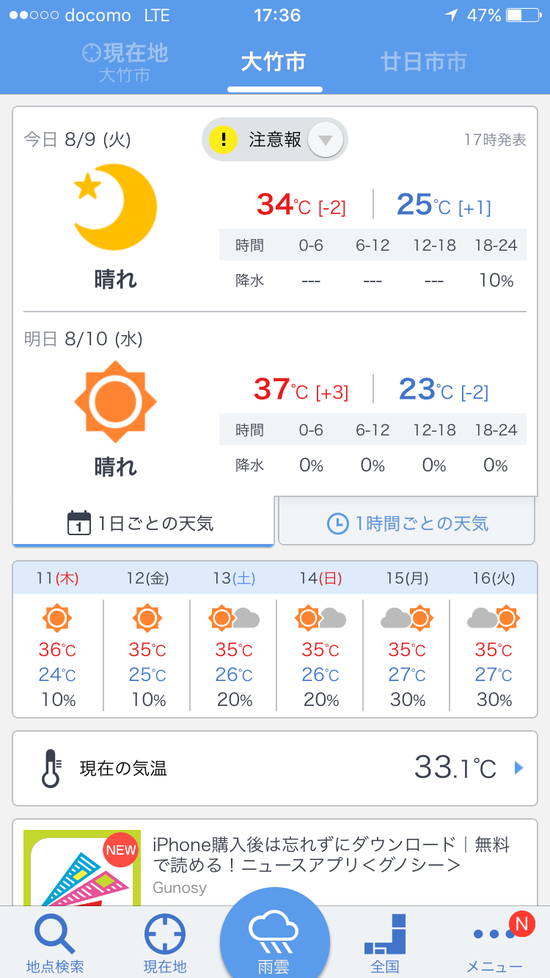Tap the Gunosy ad thumbnail image
The image size is (550, 978).
click(x=82, y=868)
